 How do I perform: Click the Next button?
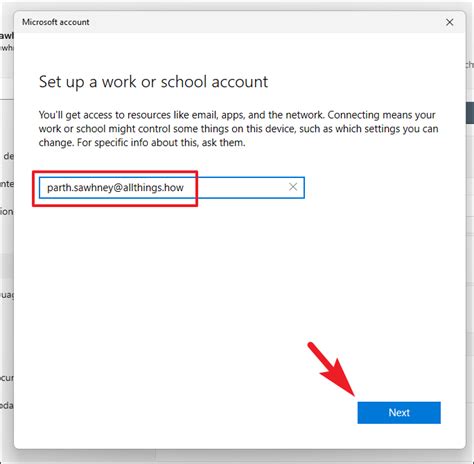click(399, 413)
